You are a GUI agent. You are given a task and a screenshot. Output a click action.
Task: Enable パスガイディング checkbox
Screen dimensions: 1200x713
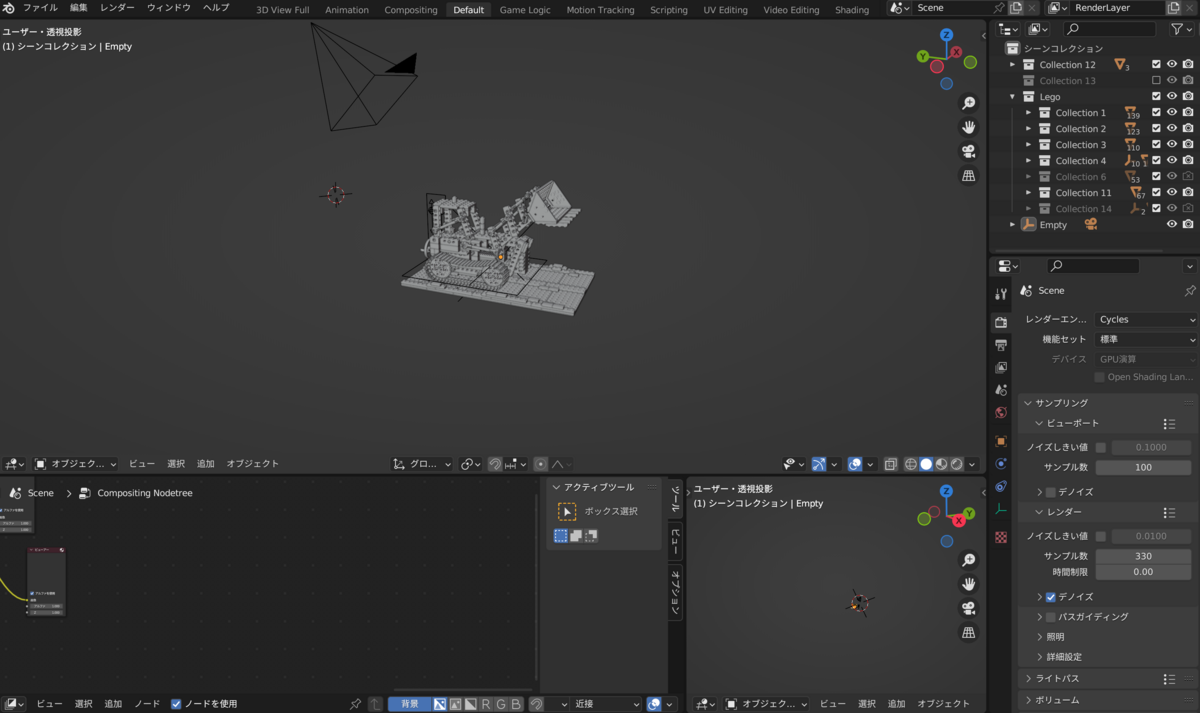(x=1050, y=617)
